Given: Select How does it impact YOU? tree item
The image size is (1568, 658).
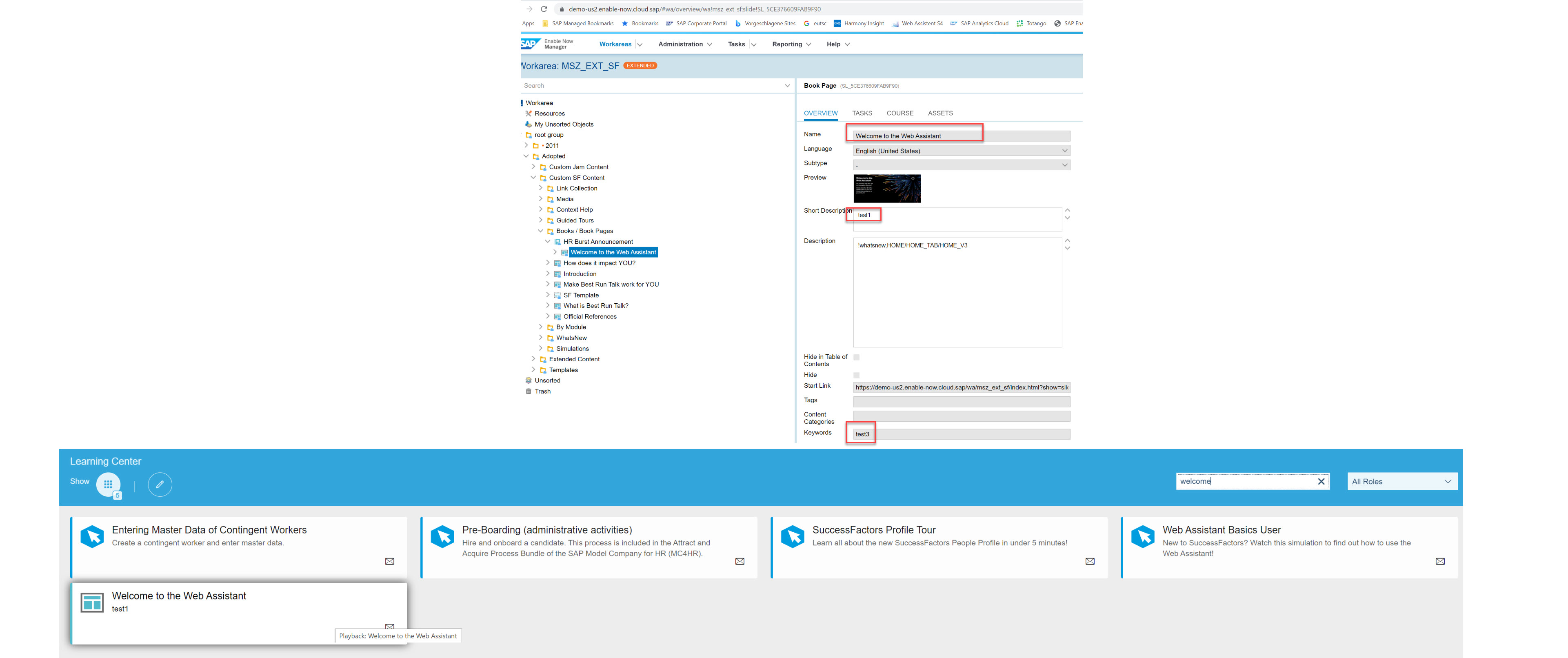Looking at the screenshot, I should click(599, 263).
